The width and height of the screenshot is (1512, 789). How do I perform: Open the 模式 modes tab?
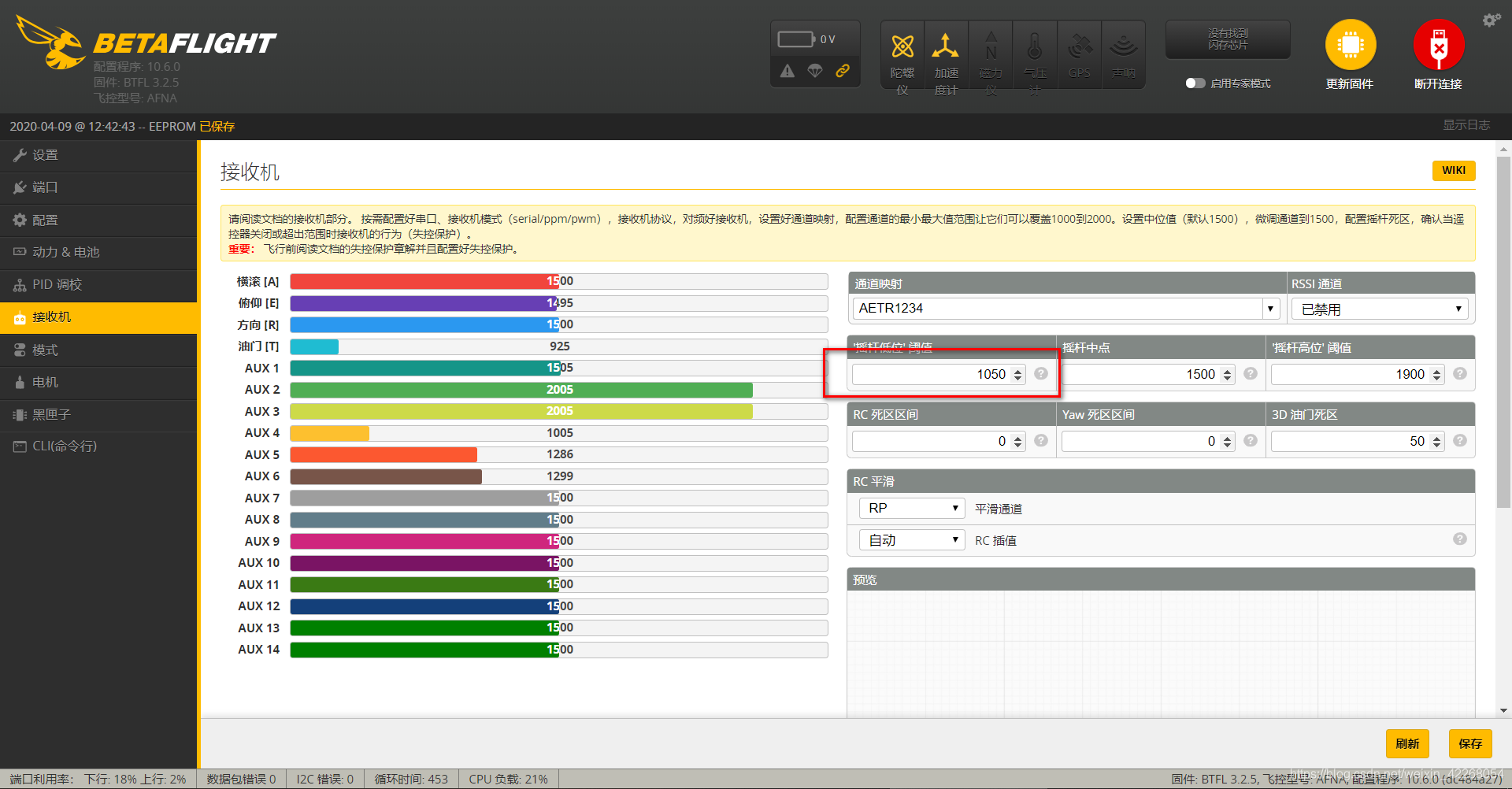pos(98,350)
